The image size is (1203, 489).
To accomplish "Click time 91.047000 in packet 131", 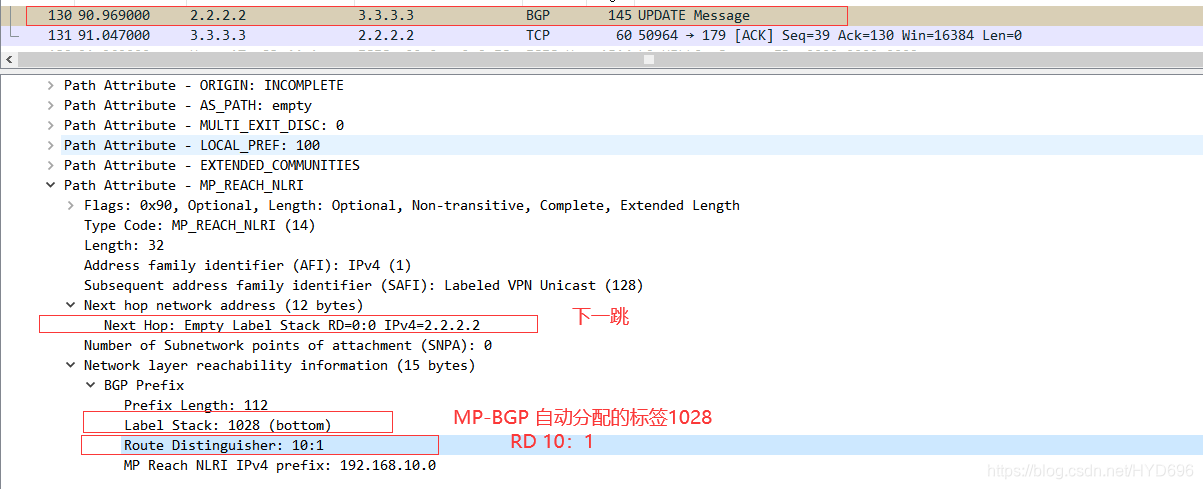I will click(113, 35).
